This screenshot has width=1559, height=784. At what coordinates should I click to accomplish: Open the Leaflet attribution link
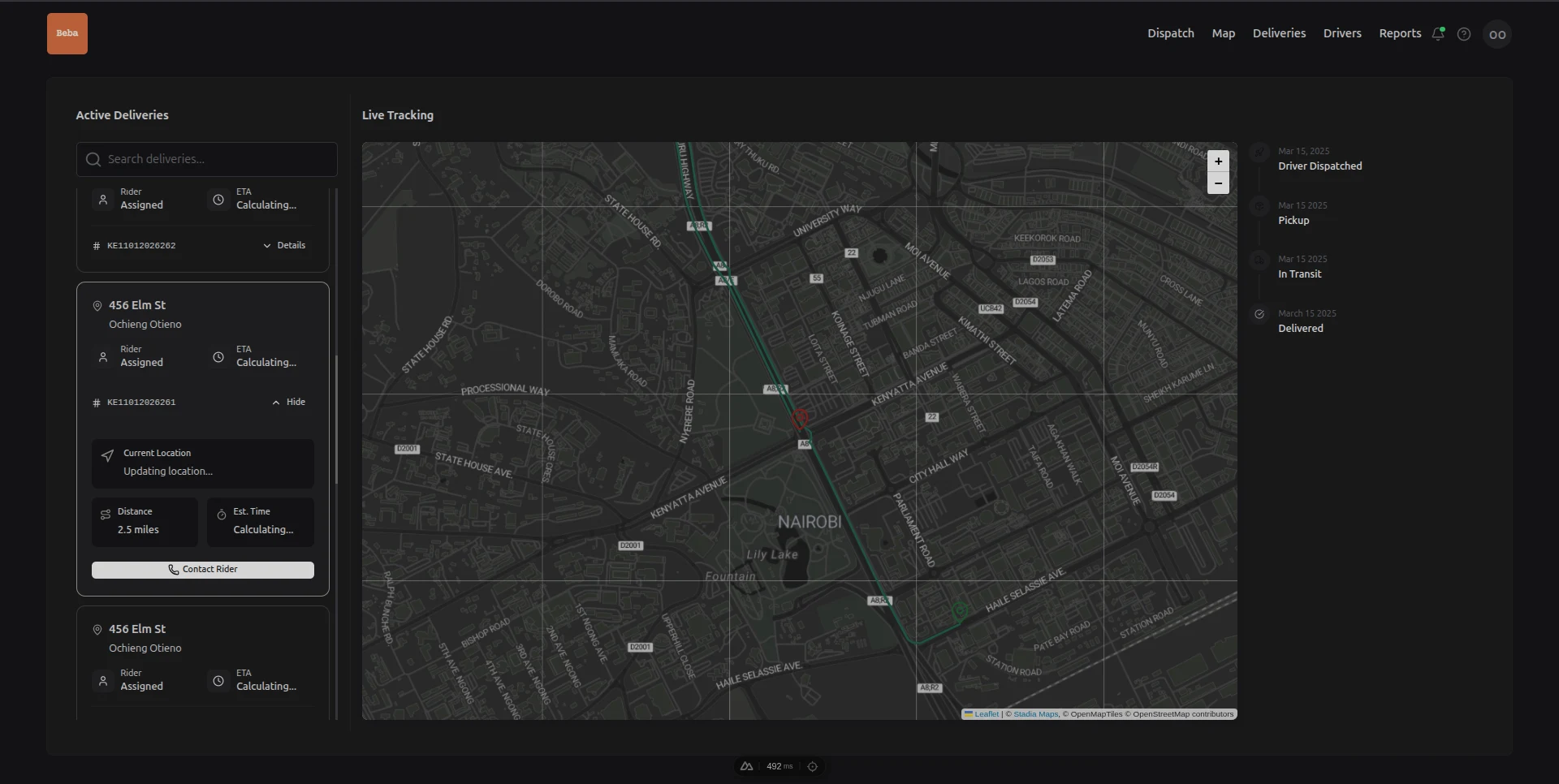pos(986,714)
